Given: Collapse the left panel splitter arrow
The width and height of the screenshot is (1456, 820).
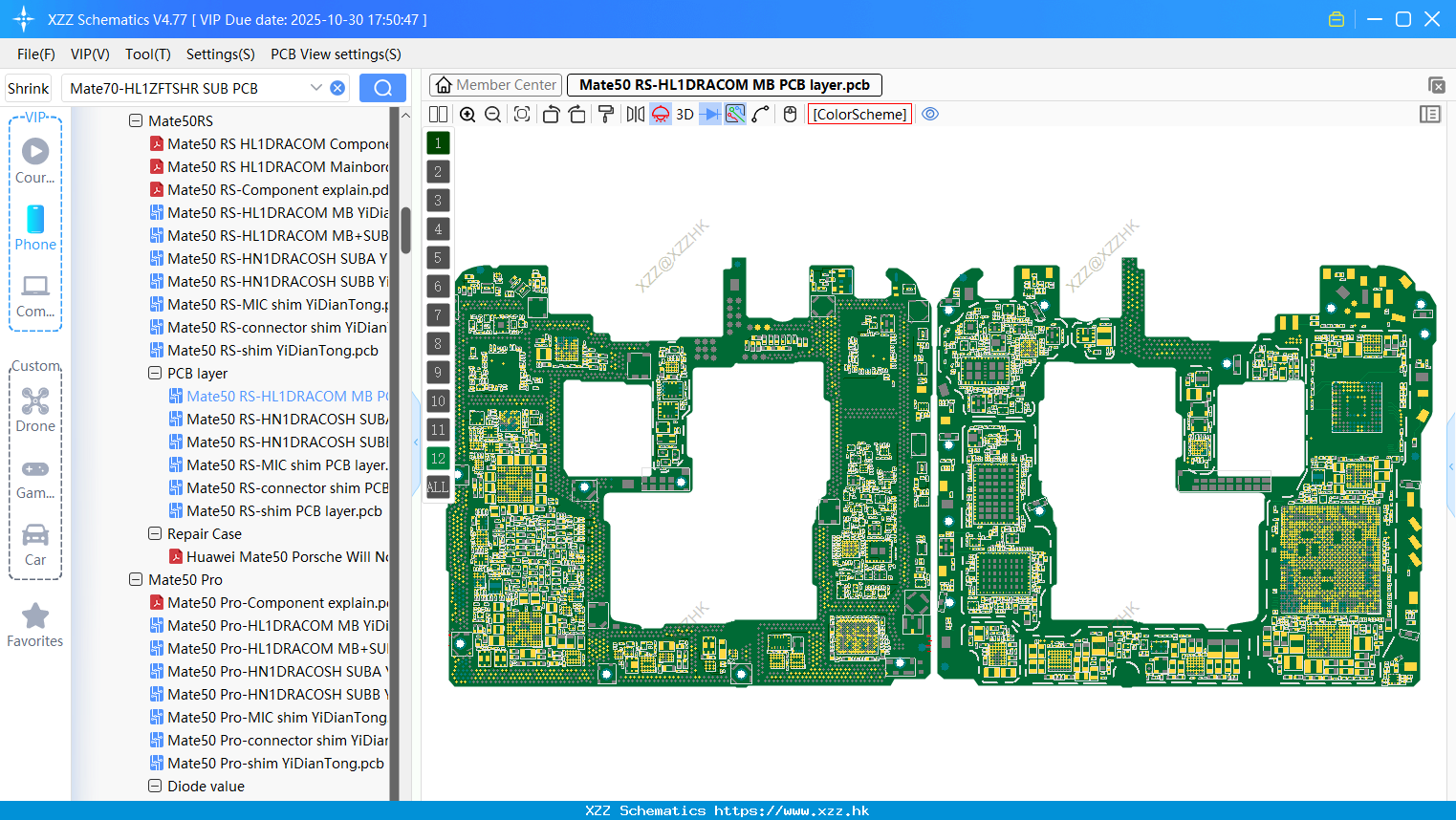Looking at the screenshot, I should pyautogui.click(x=416, y=442).
